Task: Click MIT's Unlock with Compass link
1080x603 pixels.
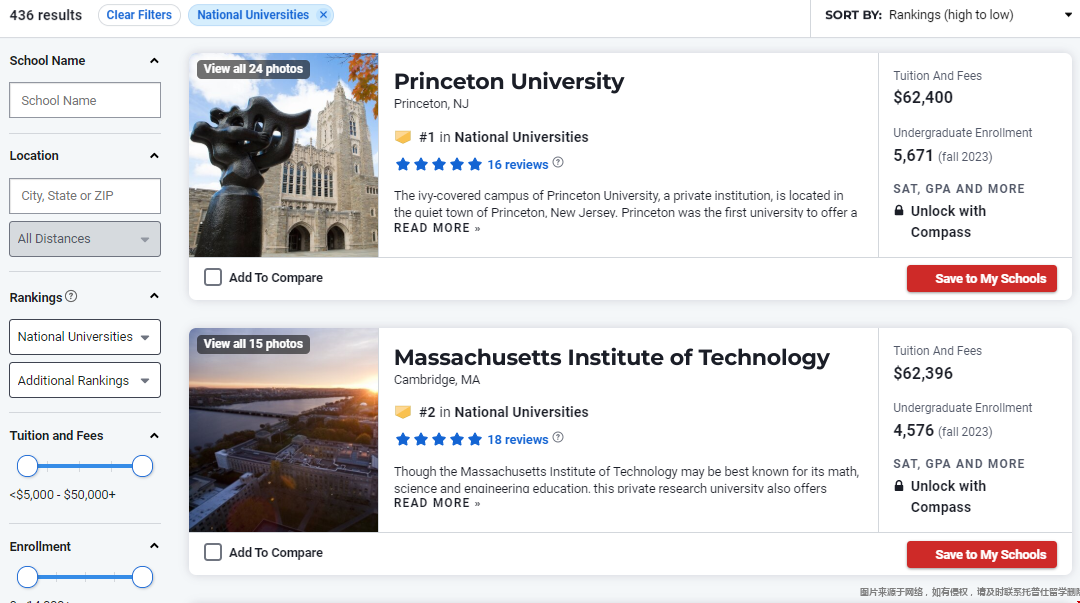Action: point(948,496)
